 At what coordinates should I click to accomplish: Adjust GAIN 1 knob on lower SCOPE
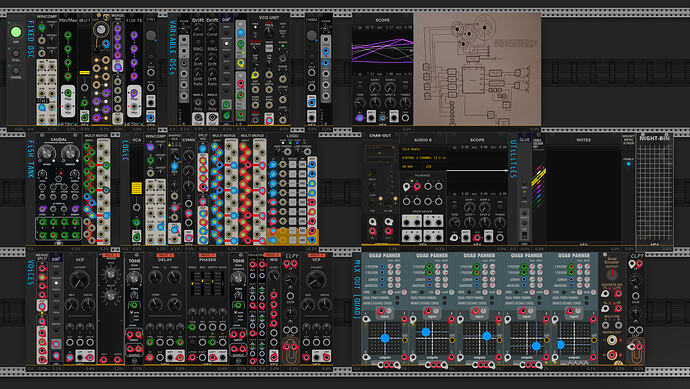pos(470,208)
